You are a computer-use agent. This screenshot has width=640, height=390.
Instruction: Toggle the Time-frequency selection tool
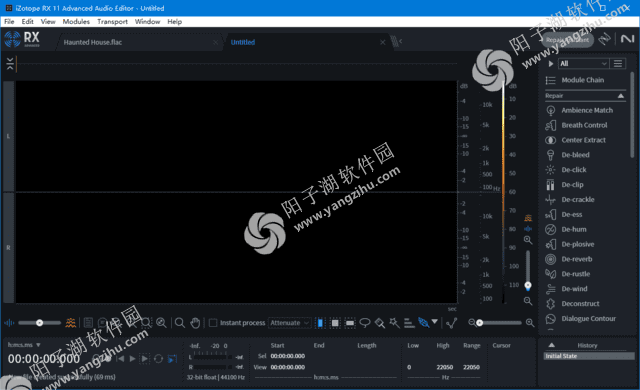(335, 323)
